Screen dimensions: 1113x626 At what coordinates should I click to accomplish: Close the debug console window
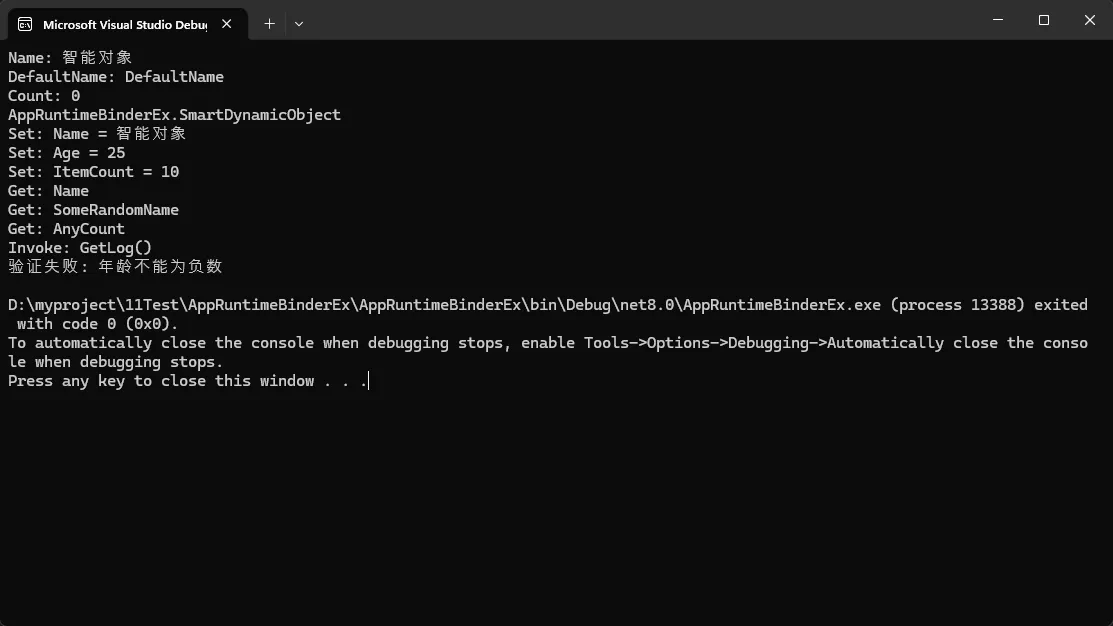tap(1089, 20)
